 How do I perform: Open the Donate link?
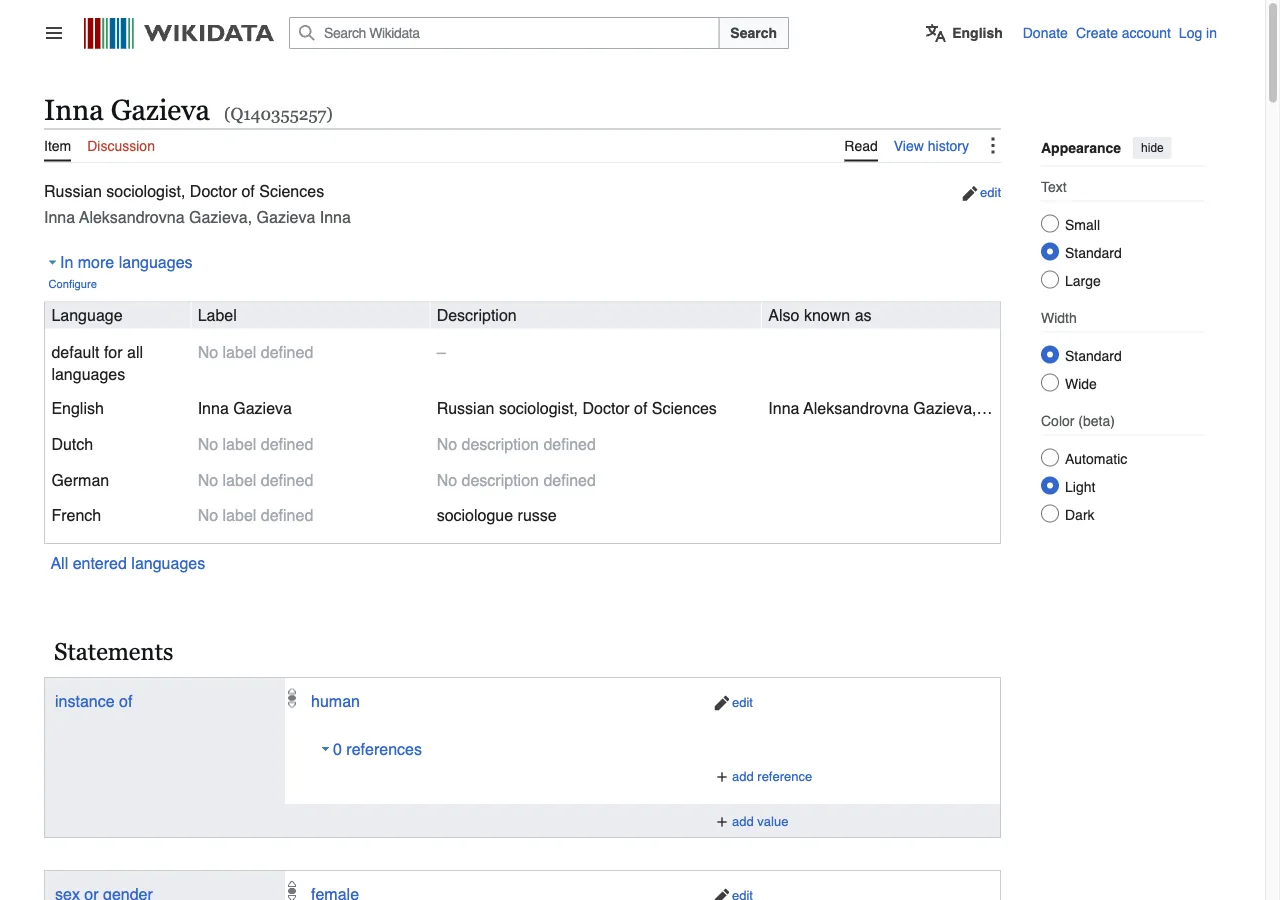pyautogui.click(x=1045, y=33)
